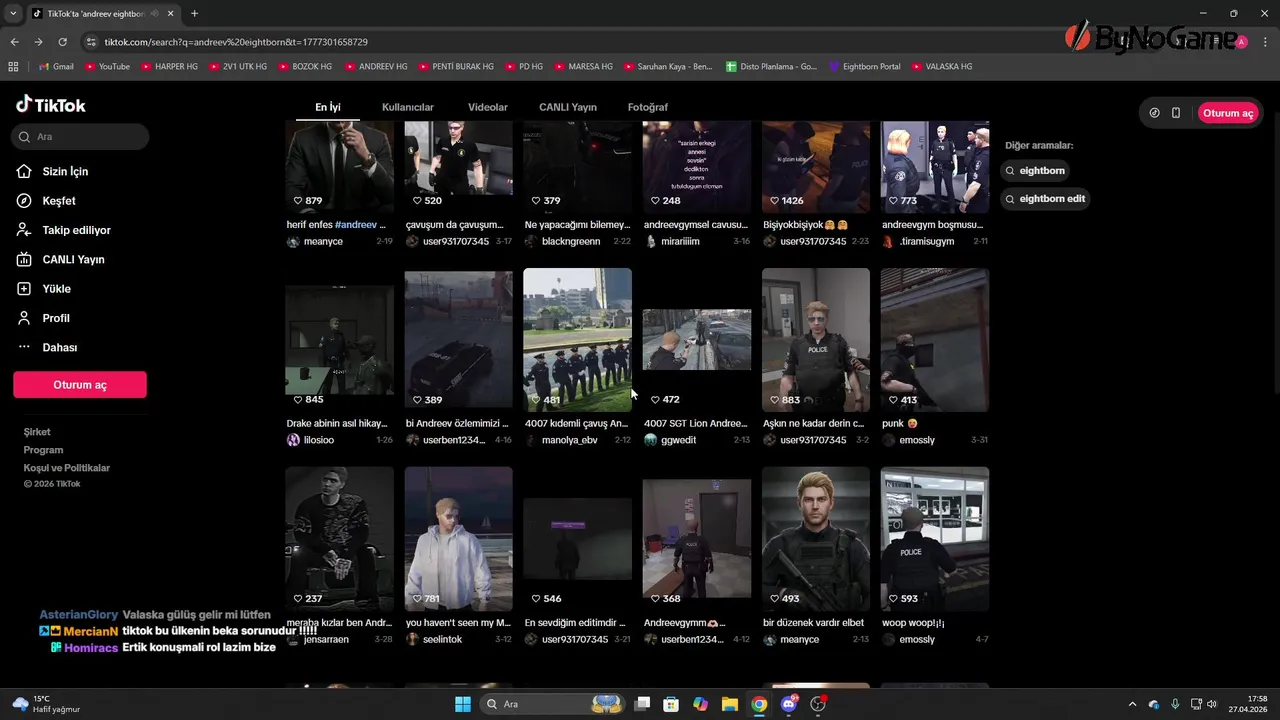The height and width of the screenshot is (720, 1280).
Task: Open user meanyce under 'herif enfes'
Action: point(323,242)
